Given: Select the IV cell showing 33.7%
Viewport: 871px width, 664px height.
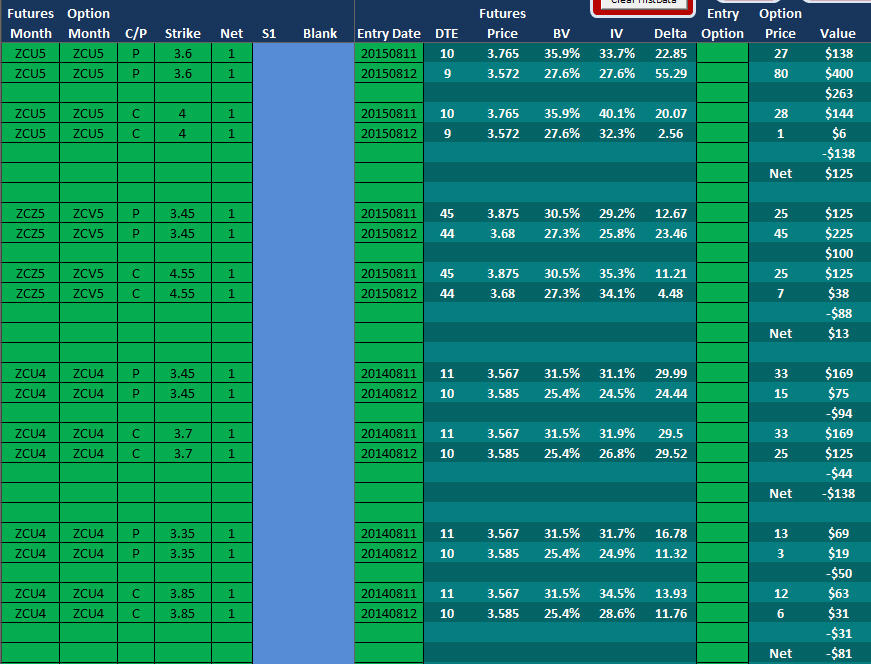Looking at the screenshot, I should coord(617,53).
